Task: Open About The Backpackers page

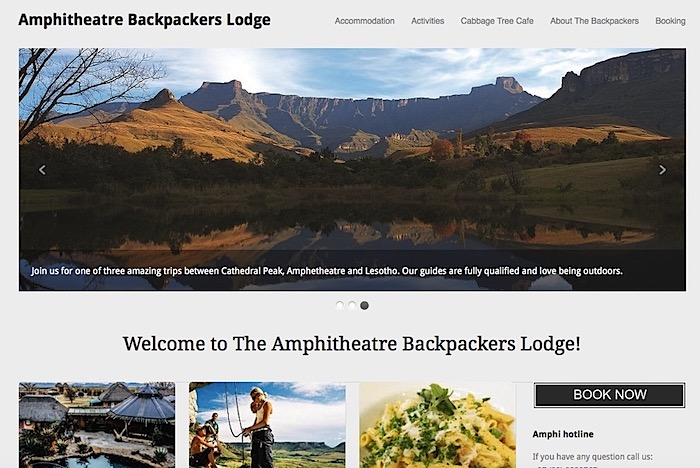Action: point(594,21)
